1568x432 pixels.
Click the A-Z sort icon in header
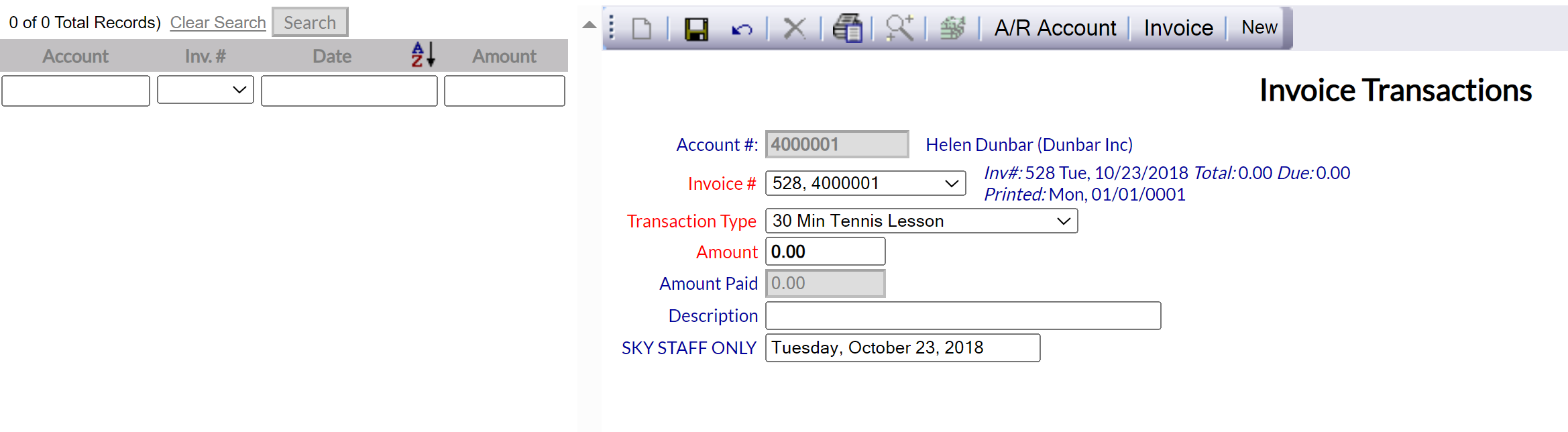[423, 54]
